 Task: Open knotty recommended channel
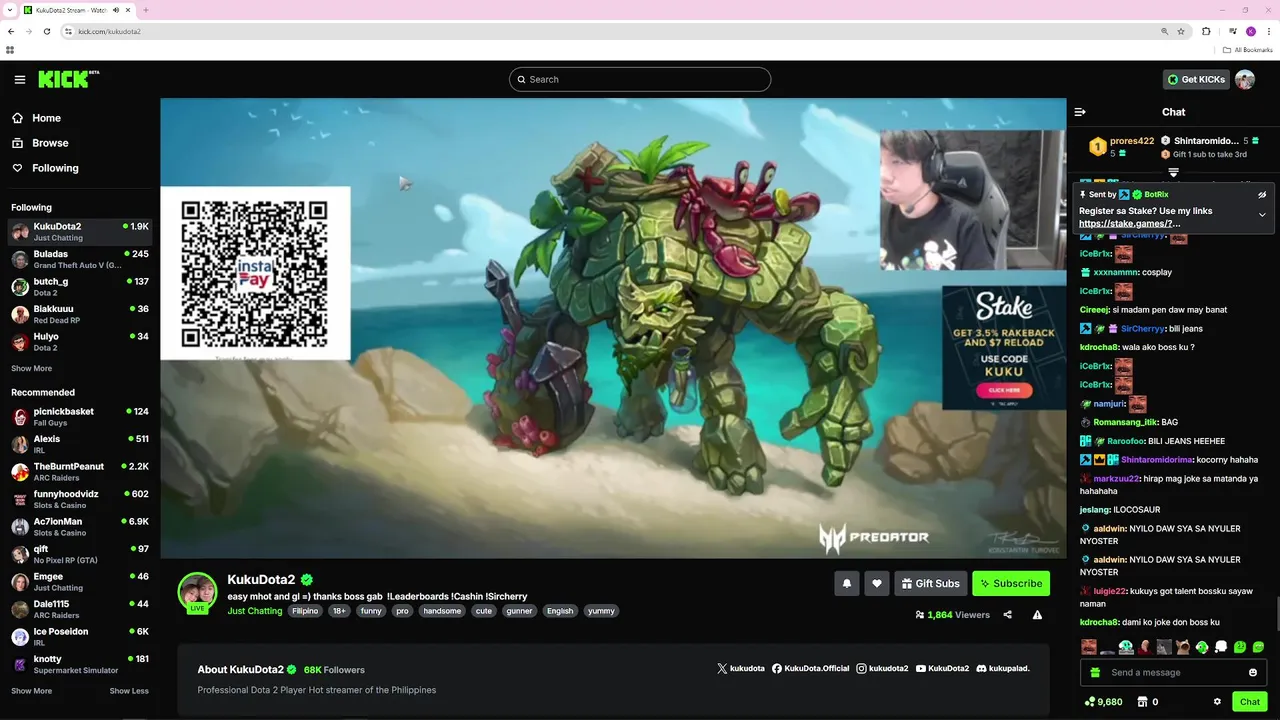80,664
